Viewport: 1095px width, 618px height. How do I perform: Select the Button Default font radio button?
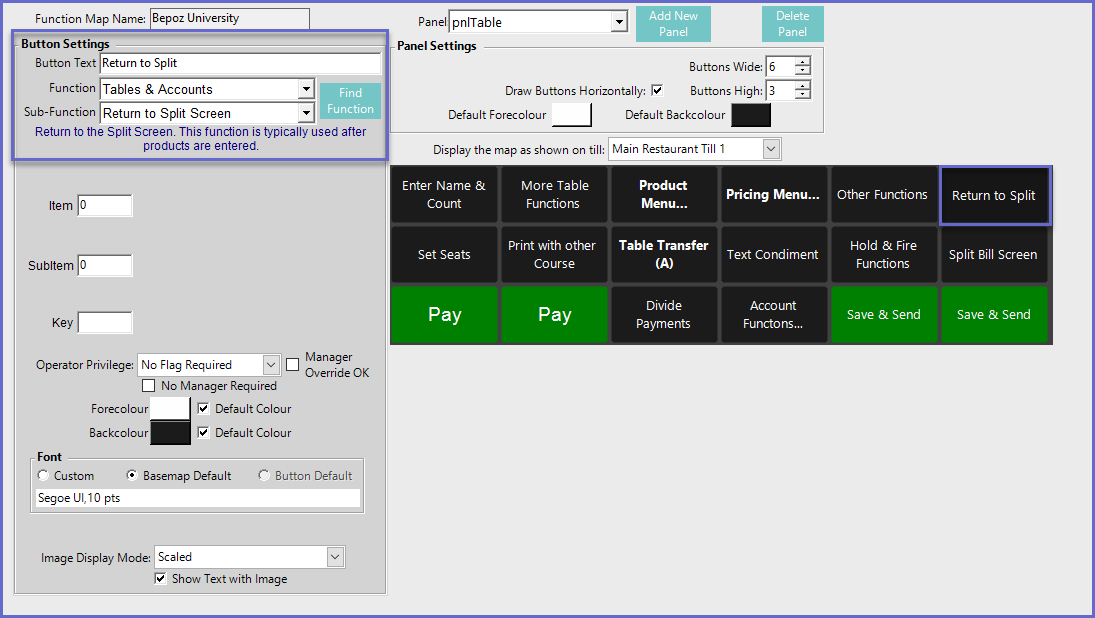(x=264, y=476)
